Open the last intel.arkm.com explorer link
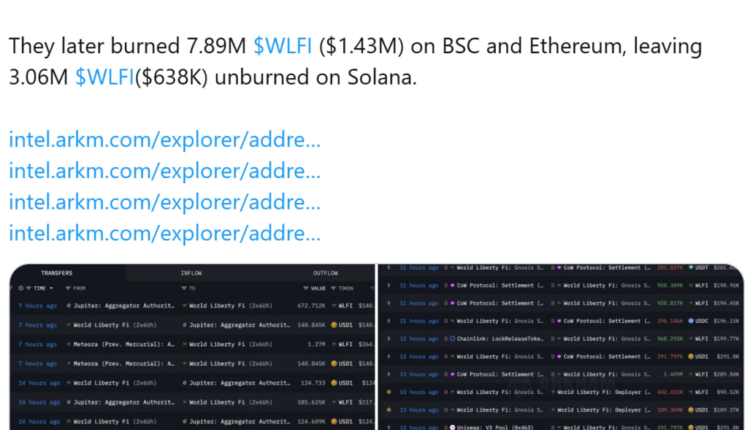The image size is (750, 430). click(x=165, y=233)
